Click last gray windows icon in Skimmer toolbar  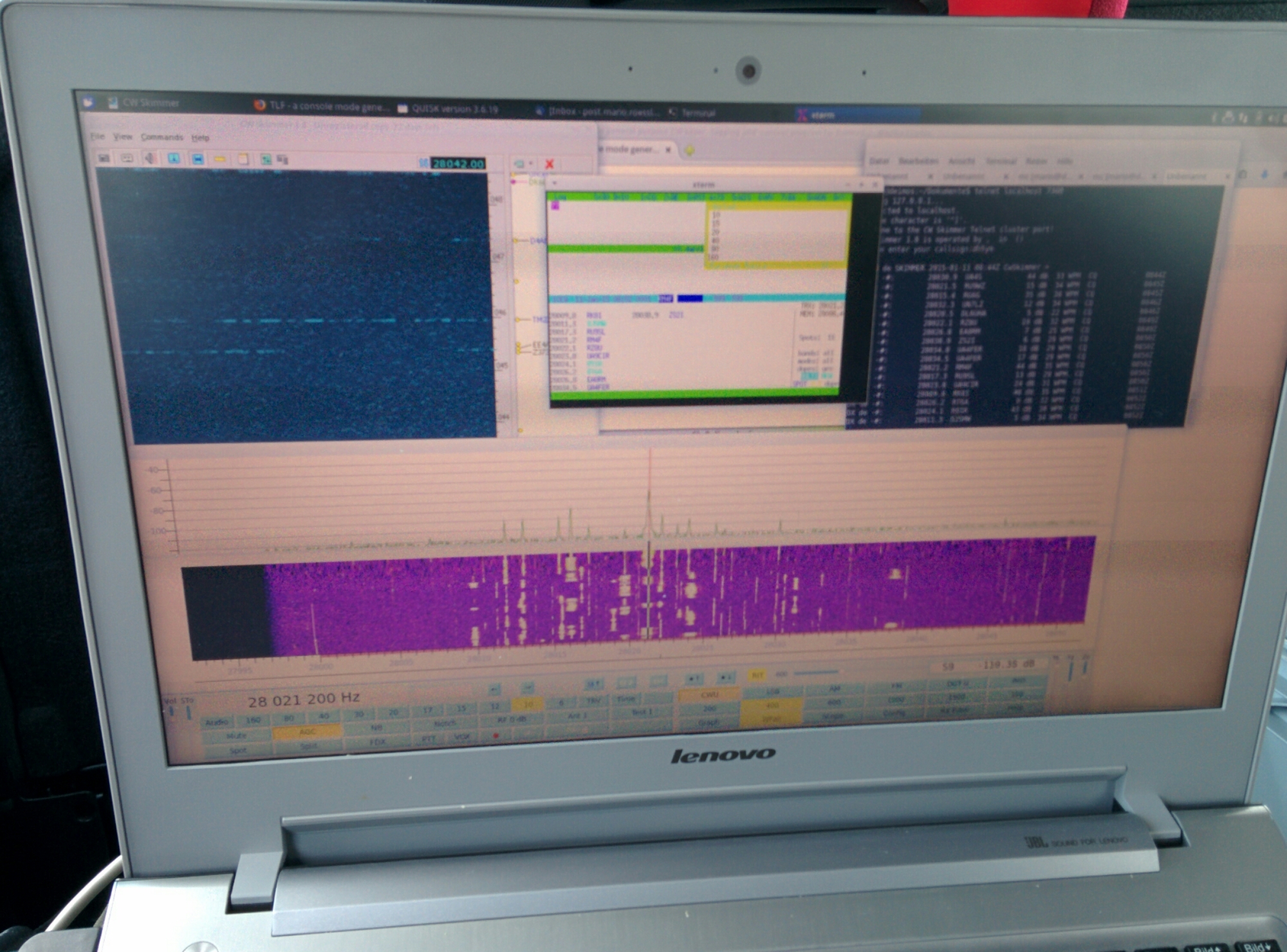[282, 159]
